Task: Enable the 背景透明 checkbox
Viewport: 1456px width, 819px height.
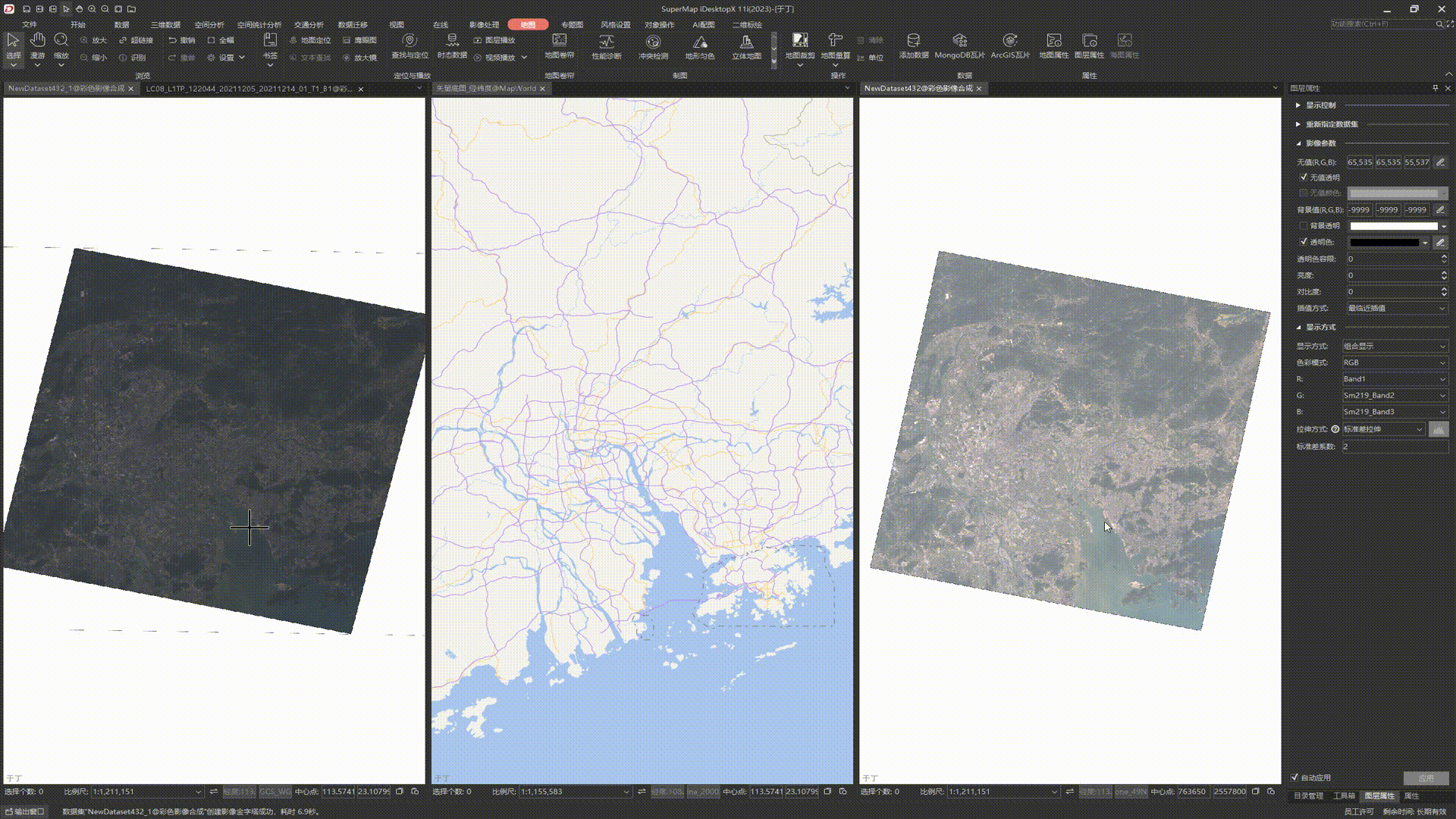Action: [1304, 226]
